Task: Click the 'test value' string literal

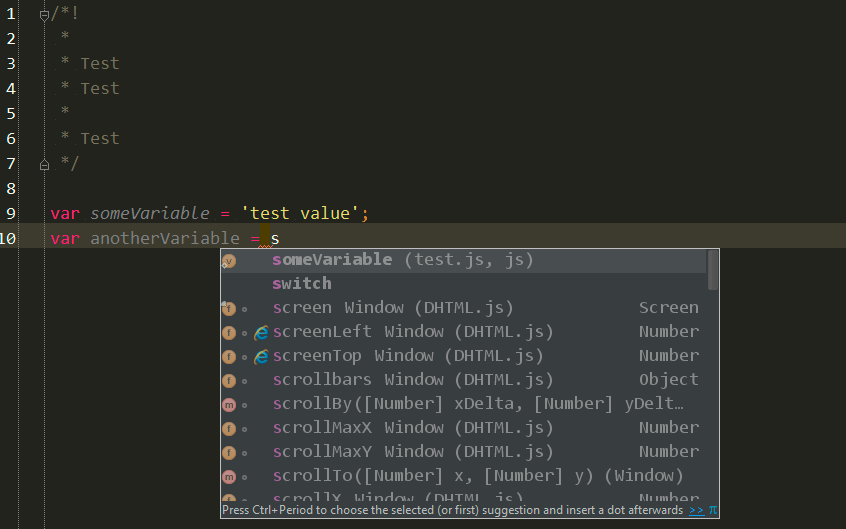Action: click(x=299, y=214)
